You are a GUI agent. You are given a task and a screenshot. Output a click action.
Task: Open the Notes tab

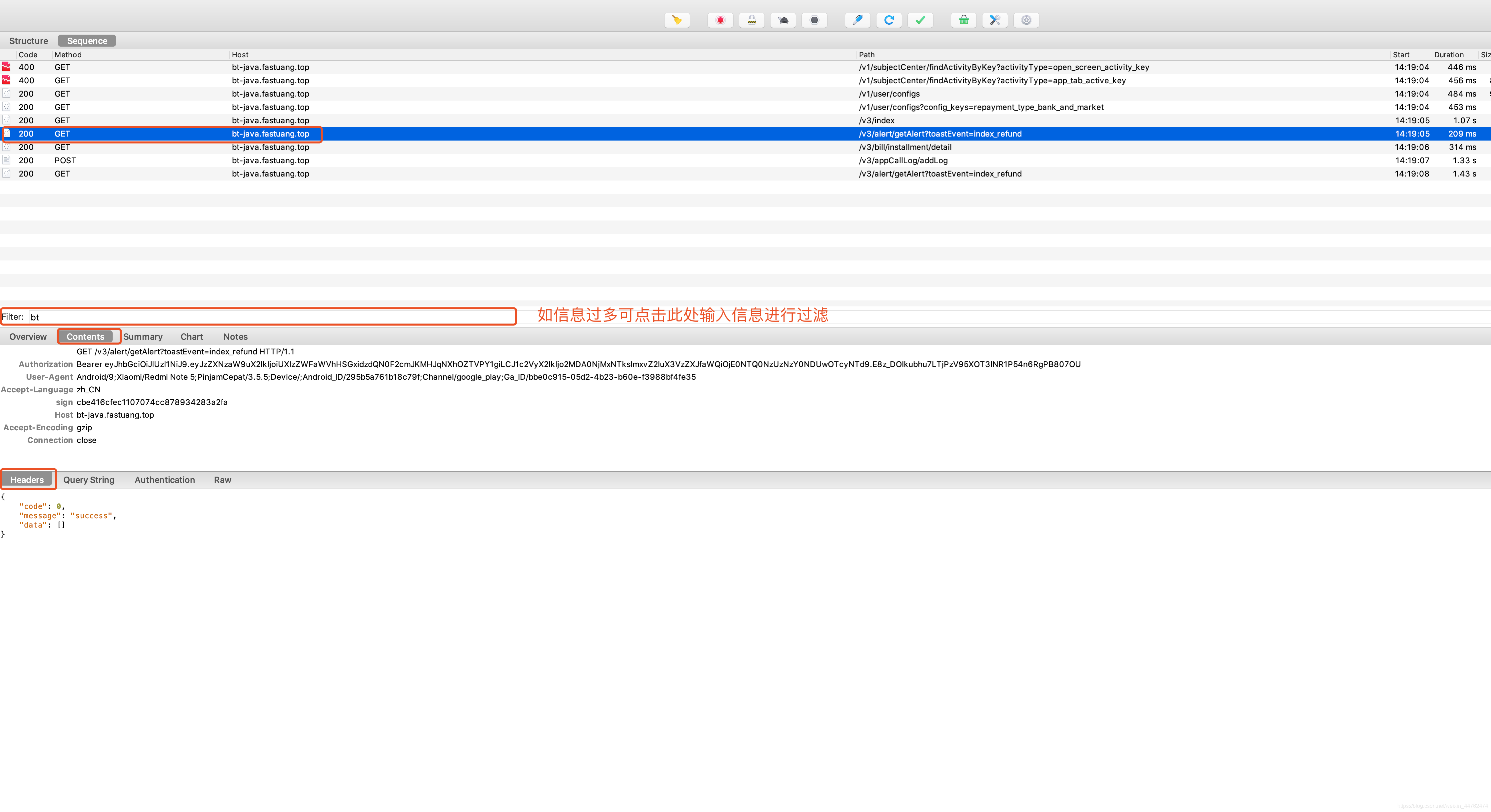235,337
